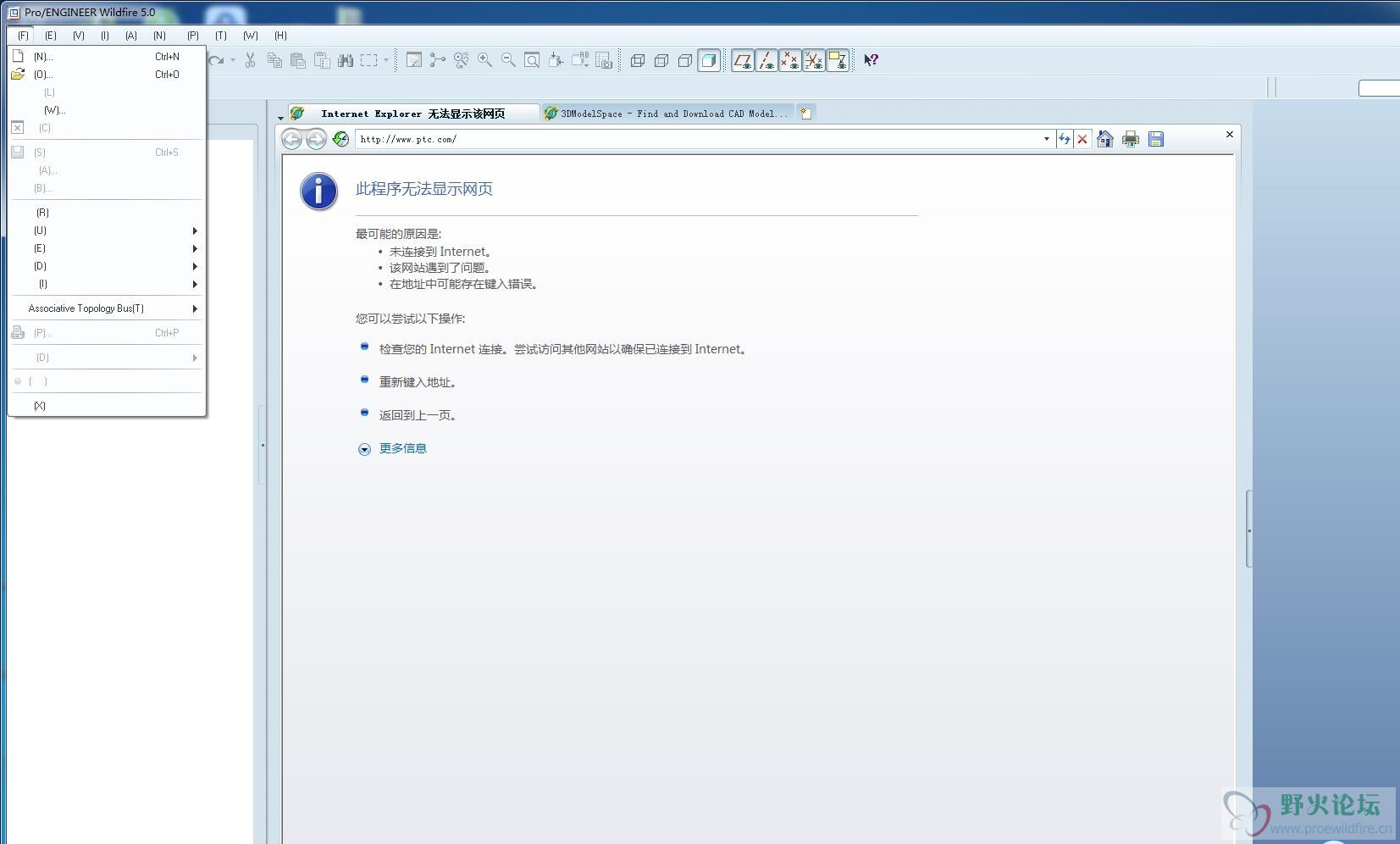The height and width of the screenshot is (844, 1400).
Task: Choose (W)... entry in File menu
Action: coord(107,110)
